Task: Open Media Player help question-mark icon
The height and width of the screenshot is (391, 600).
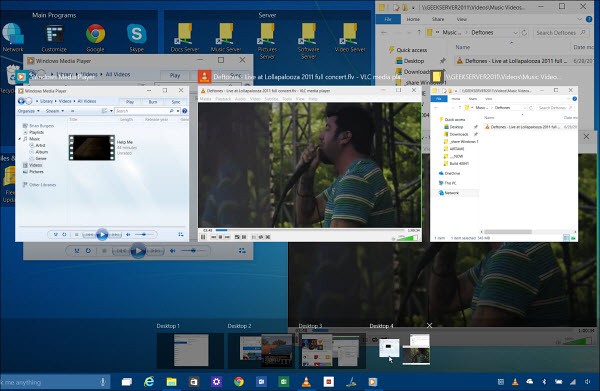Action: 184,111
